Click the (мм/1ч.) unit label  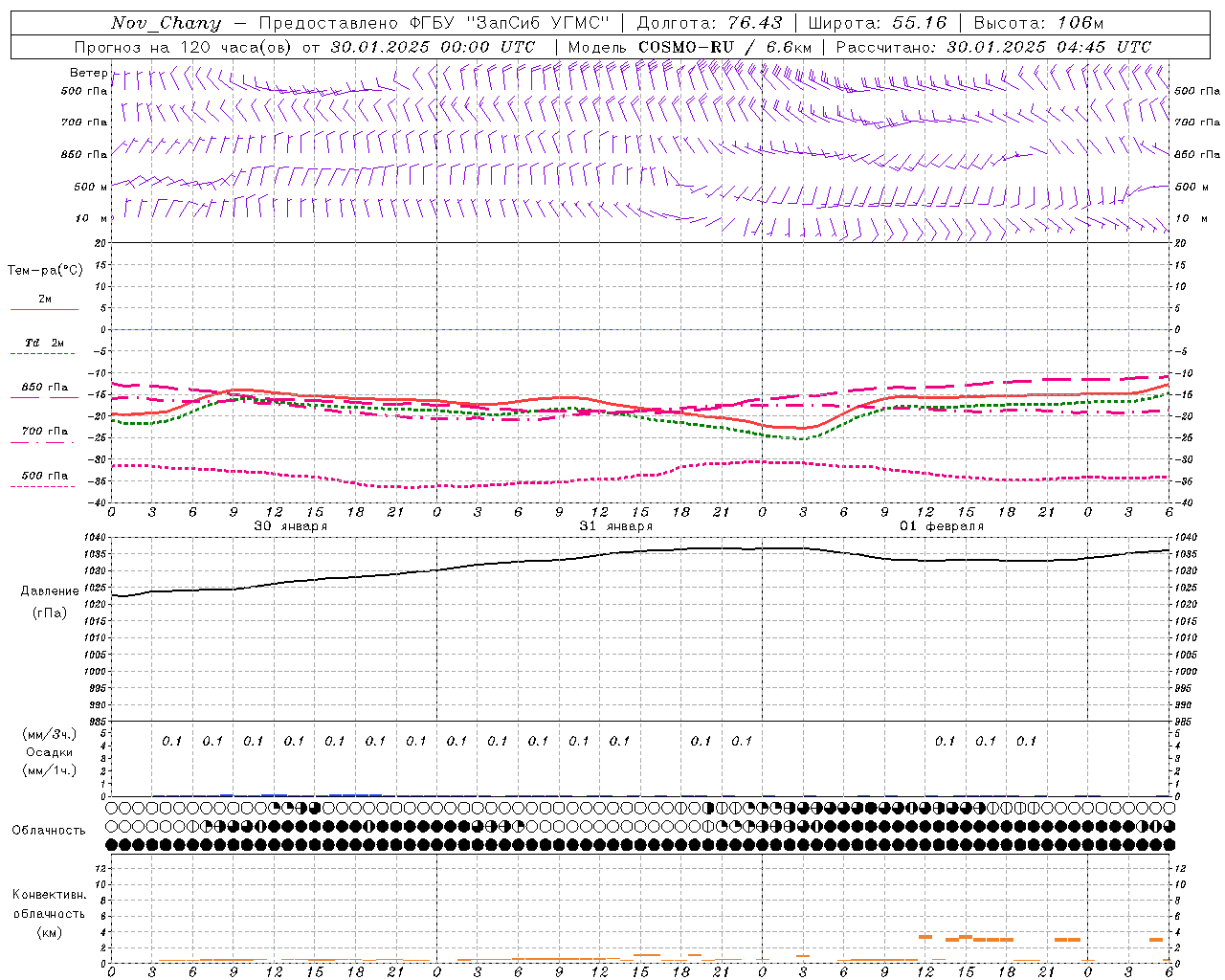pos(50,770)
